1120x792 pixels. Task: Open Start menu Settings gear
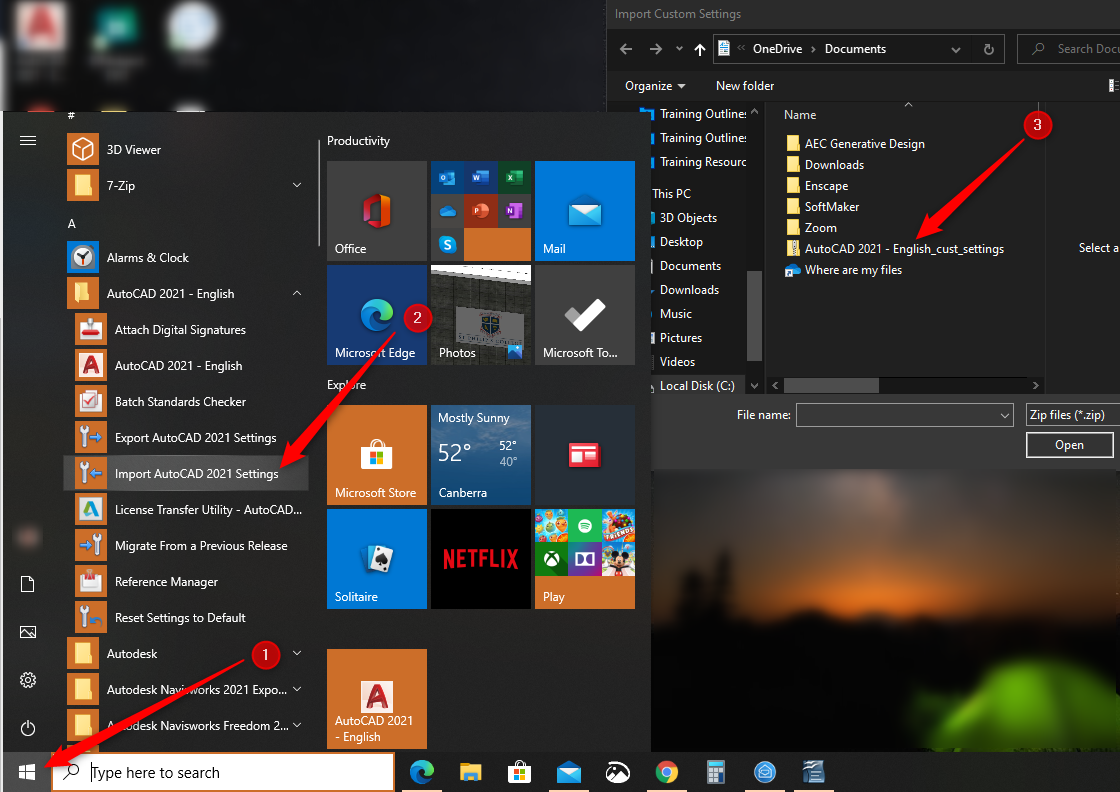pyautogui.click(x=28, y=680)
